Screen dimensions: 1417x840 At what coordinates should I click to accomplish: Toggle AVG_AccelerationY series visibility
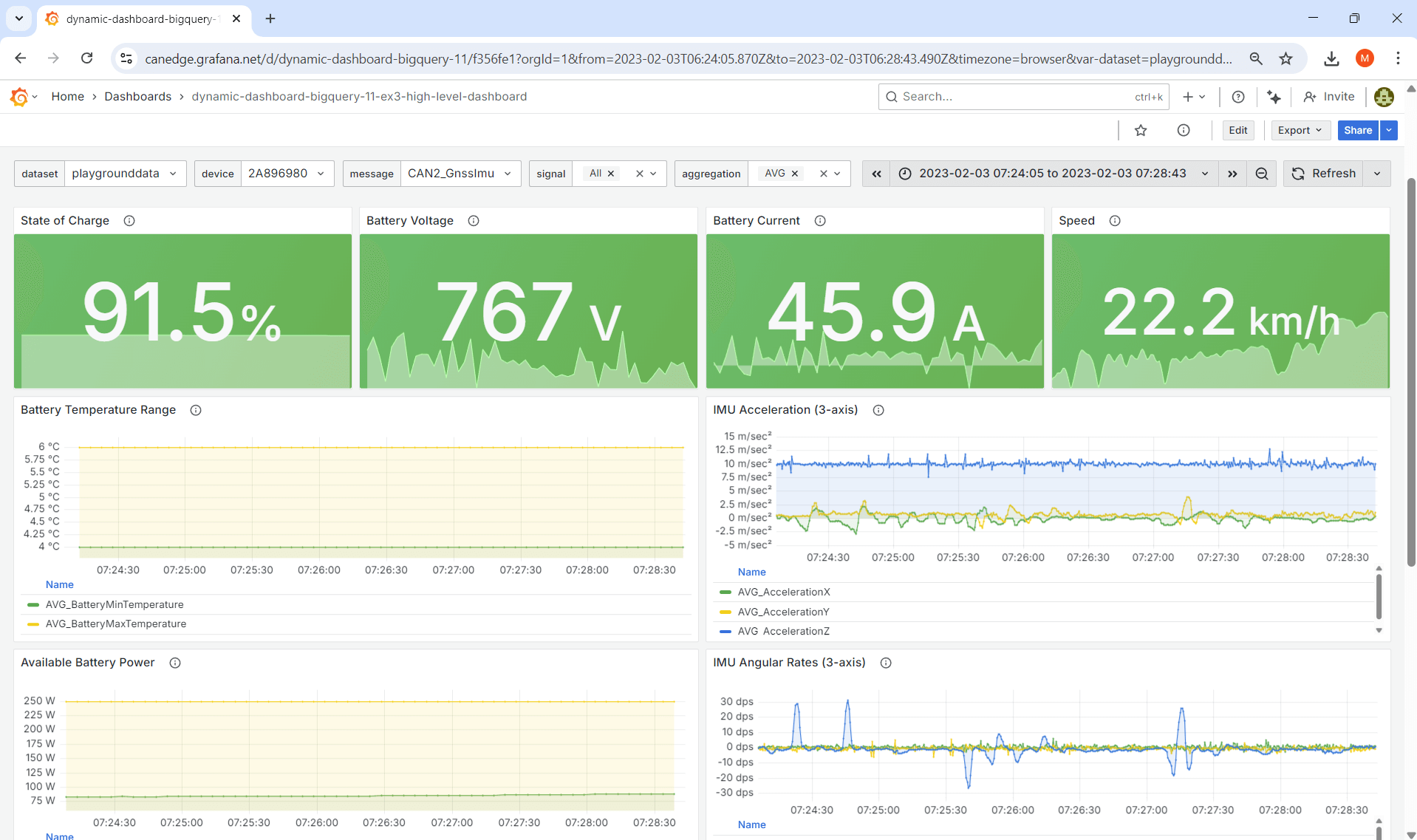pos(783,612)
